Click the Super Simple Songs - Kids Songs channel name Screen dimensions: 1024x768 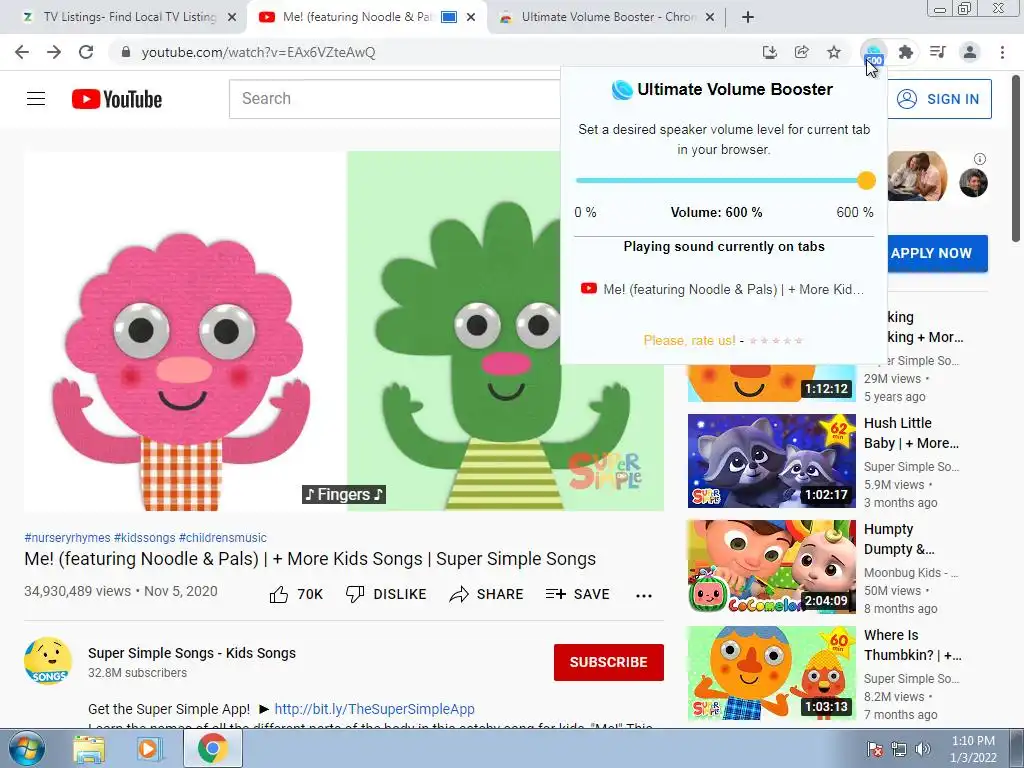tap(191, 653)
